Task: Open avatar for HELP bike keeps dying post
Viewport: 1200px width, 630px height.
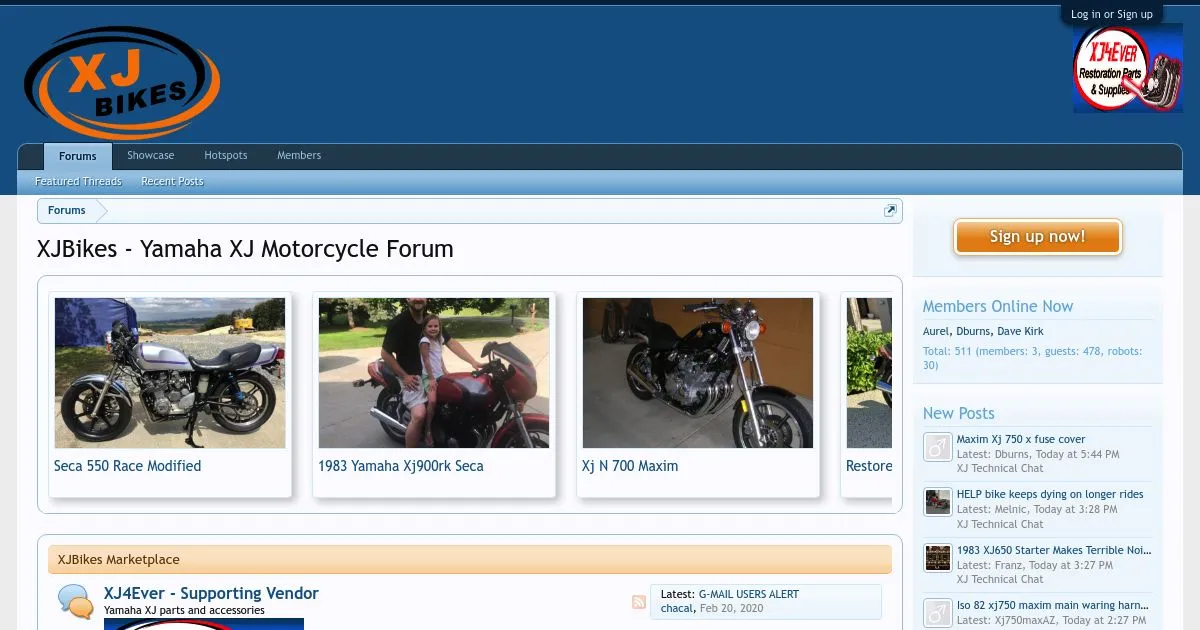Action: [937, 502]
